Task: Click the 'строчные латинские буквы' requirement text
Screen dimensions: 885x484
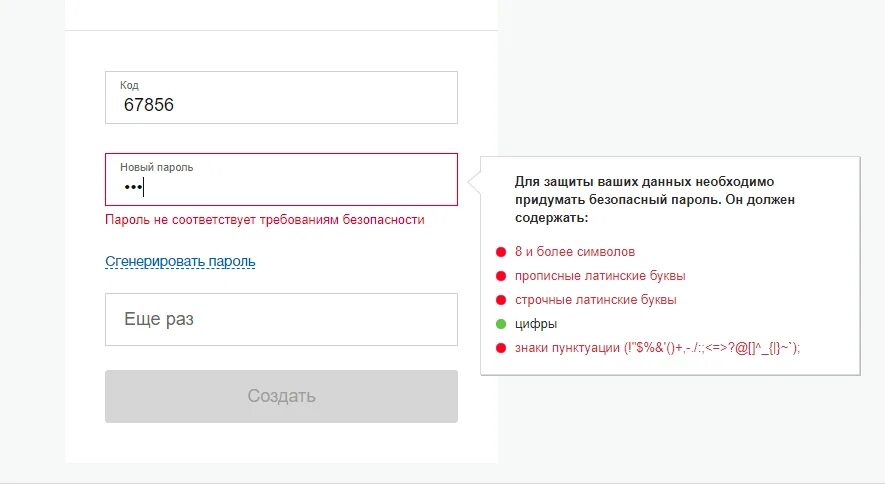Action: [596, 300]
